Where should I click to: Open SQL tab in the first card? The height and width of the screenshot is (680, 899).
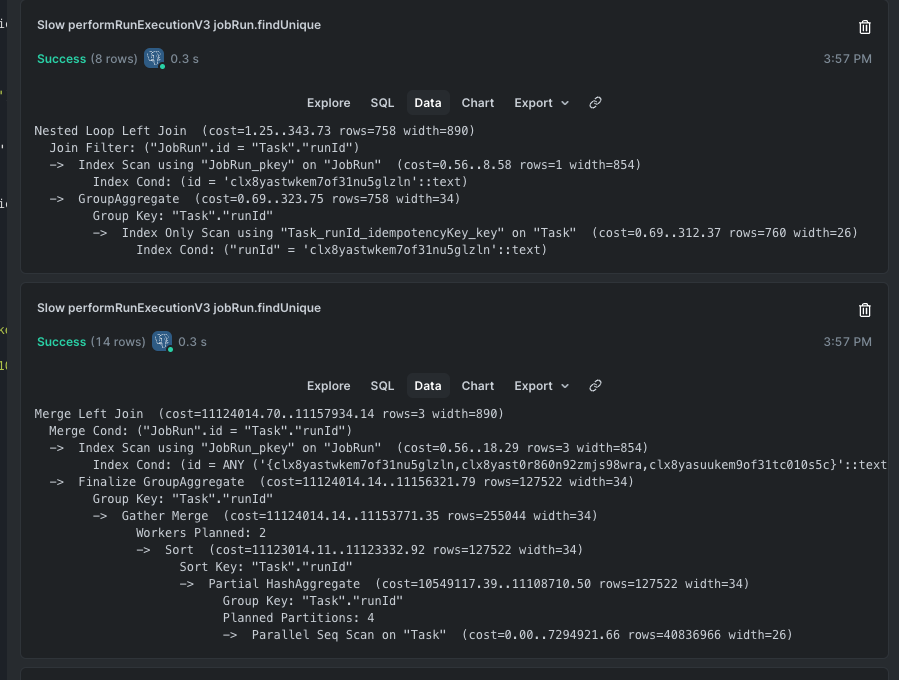pos(382,103)
